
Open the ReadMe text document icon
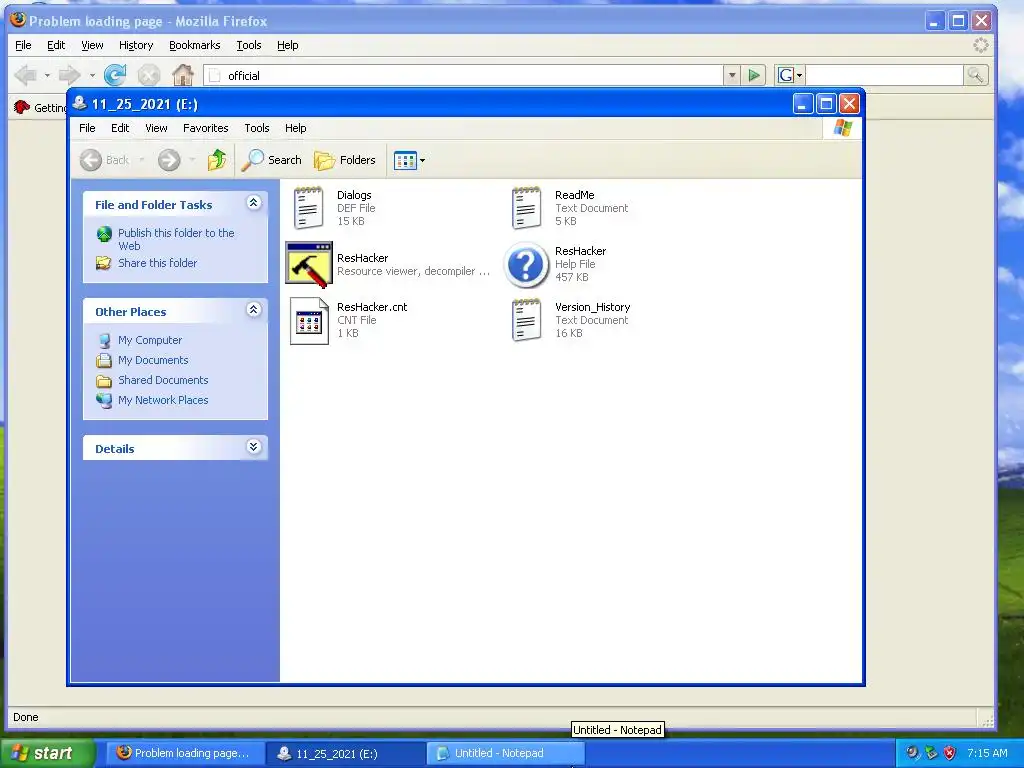coord(526,208)
